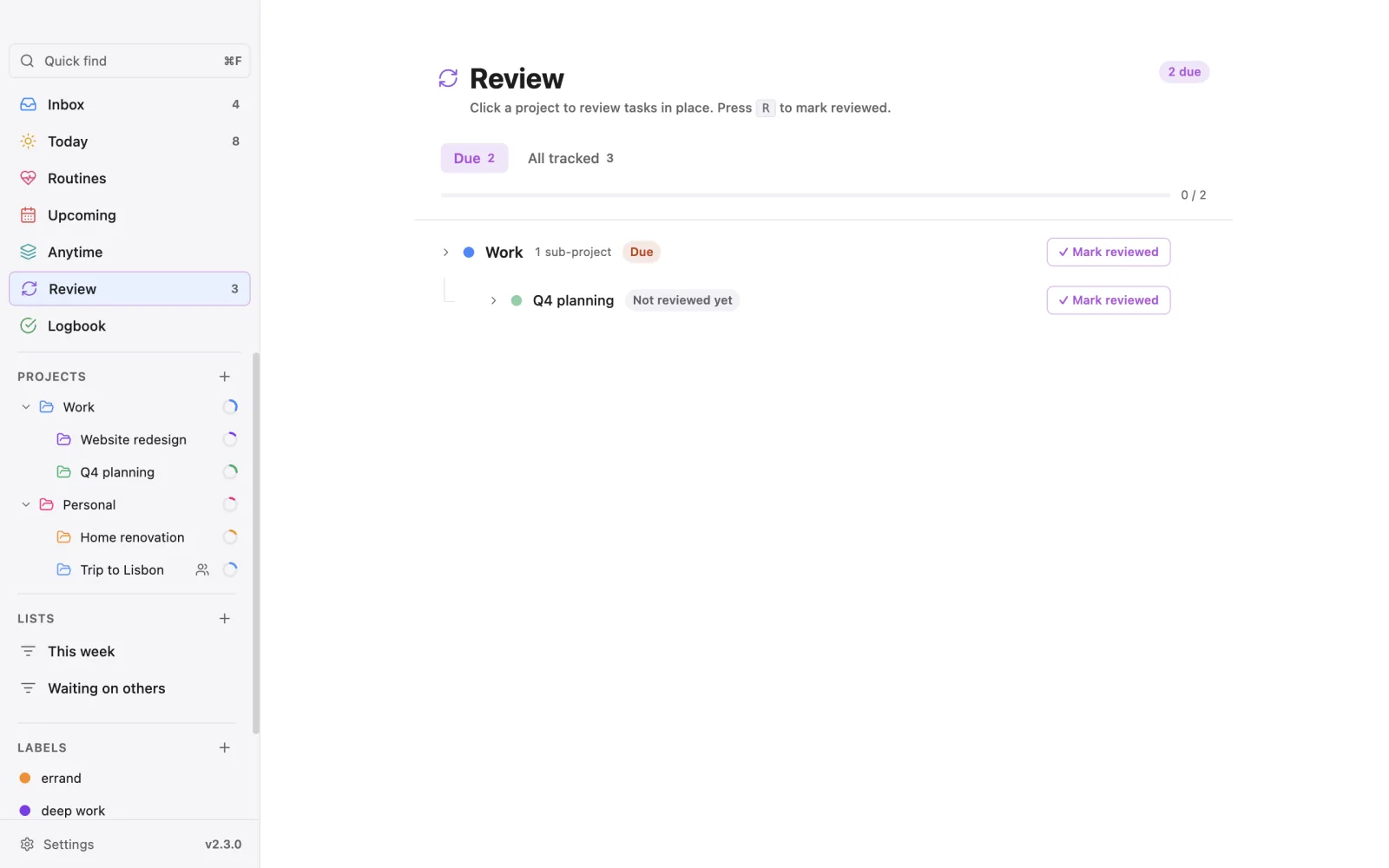Viewport: 1389px width, 868px height.
Task: Focus the Quick find search field
Action: coord(129,61)
